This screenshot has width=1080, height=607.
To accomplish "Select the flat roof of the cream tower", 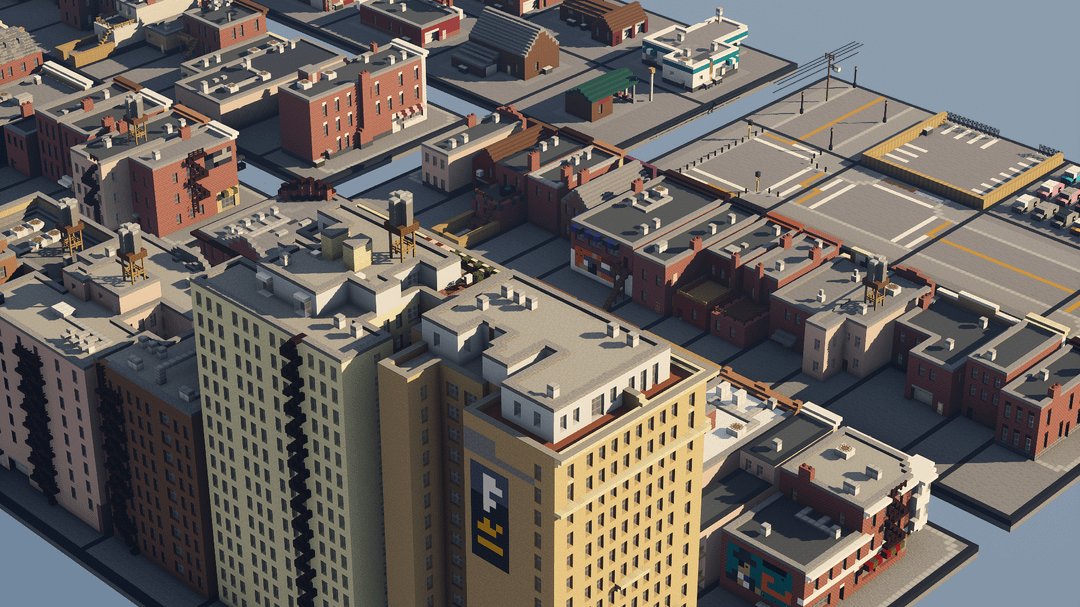I will tap(290, 290).
